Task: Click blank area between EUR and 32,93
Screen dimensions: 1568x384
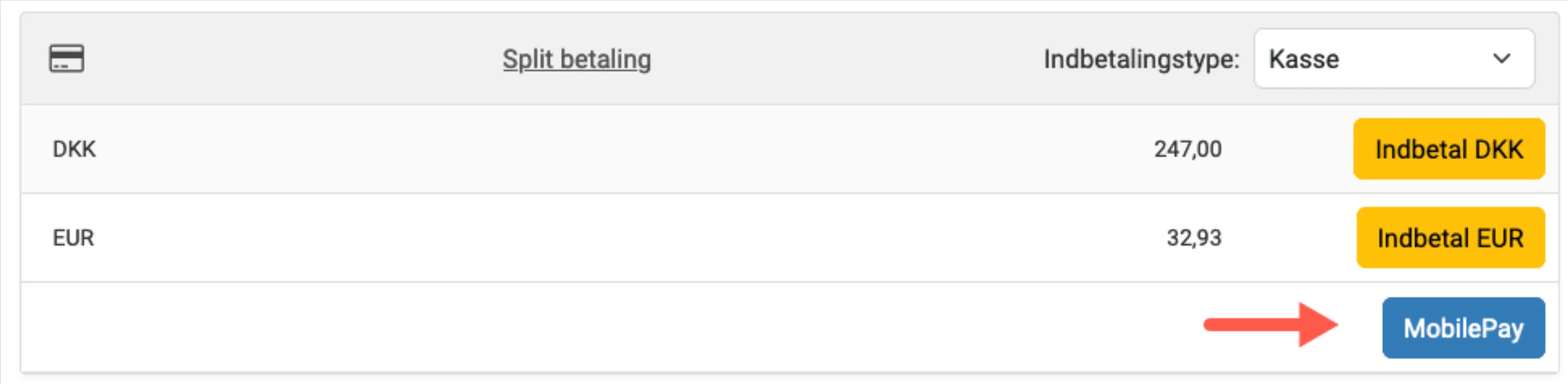Action: coord(623,238)
